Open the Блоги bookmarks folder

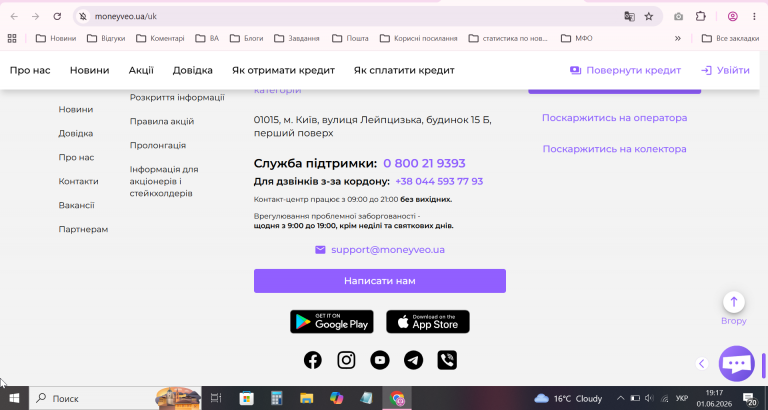coord(247,38)
